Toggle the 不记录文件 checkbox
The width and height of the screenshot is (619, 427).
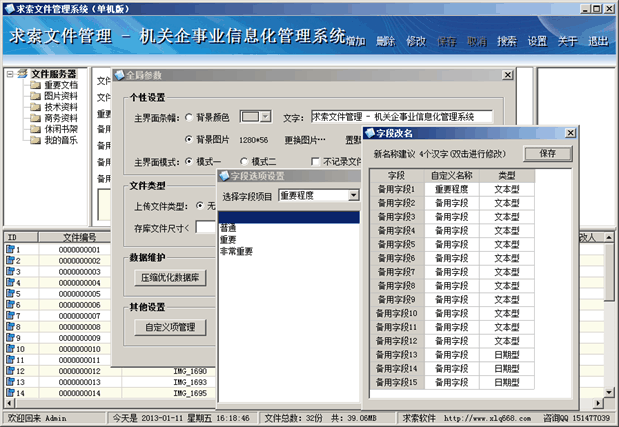point(315,161)
